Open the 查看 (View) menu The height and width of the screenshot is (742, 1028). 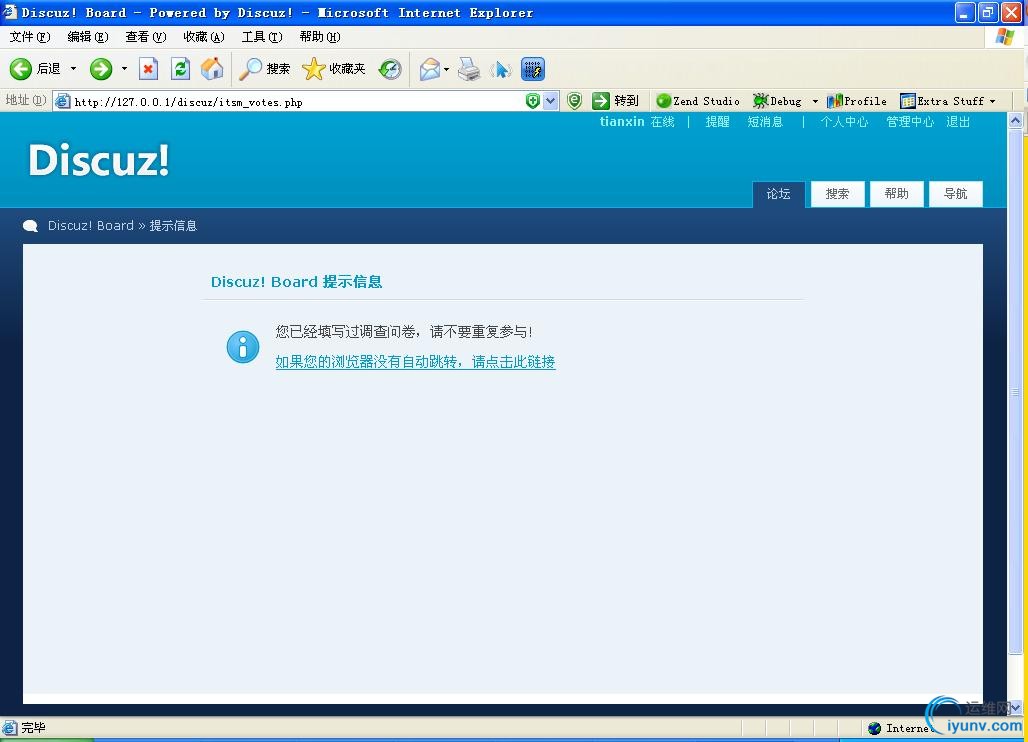(146, 37)
